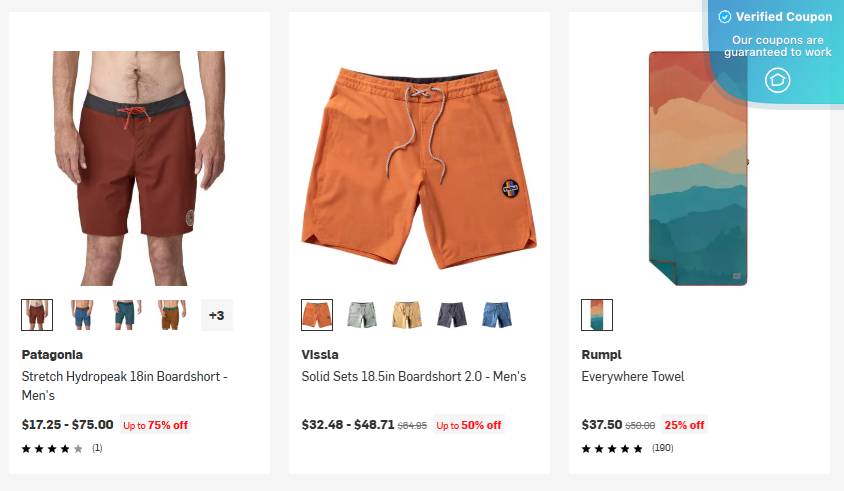Select the Rumpl towel color swatch
The image size is (844, 491).
click(597, 315)
